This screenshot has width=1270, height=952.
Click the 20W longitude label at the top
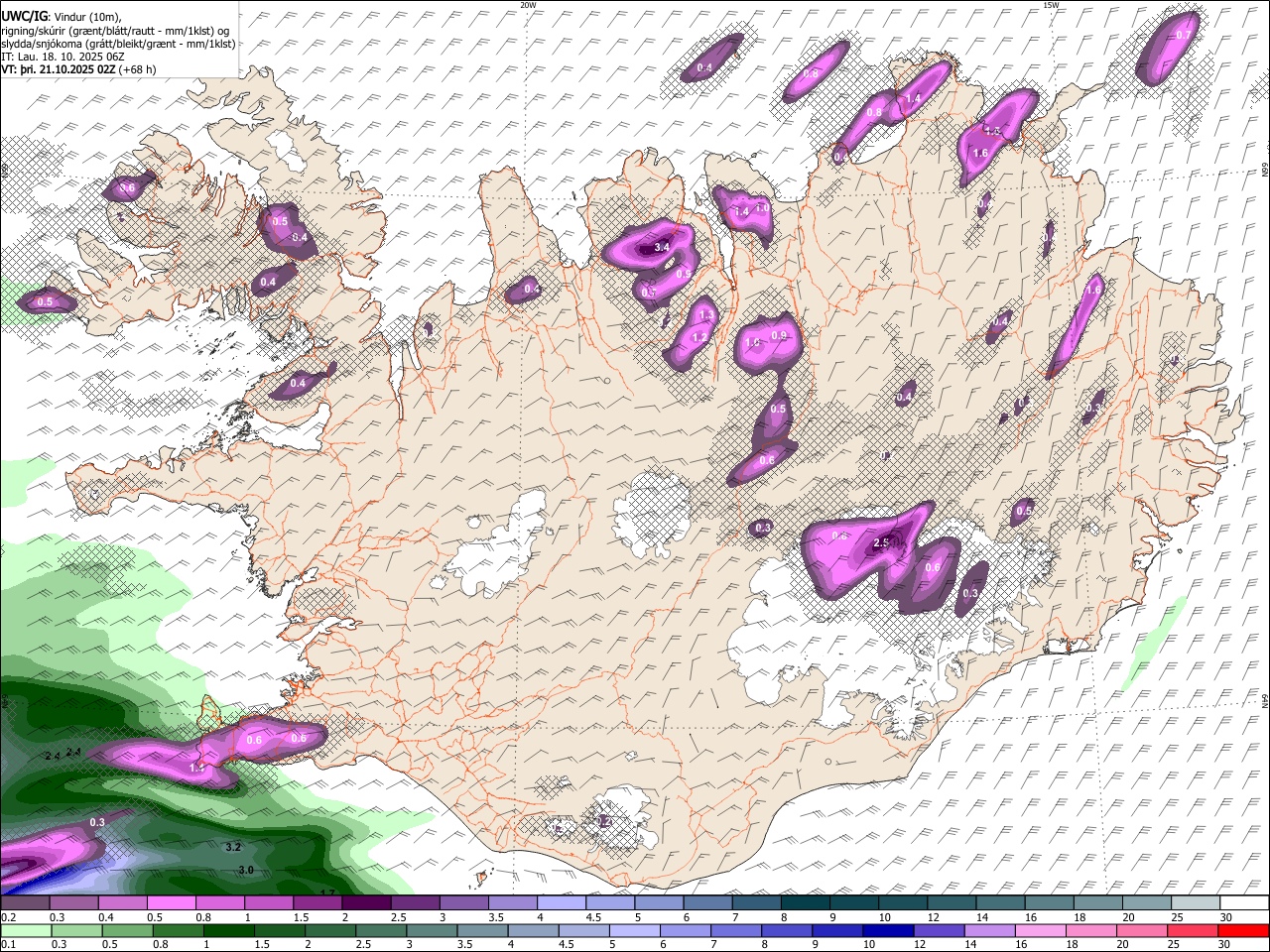pos(528,5)
